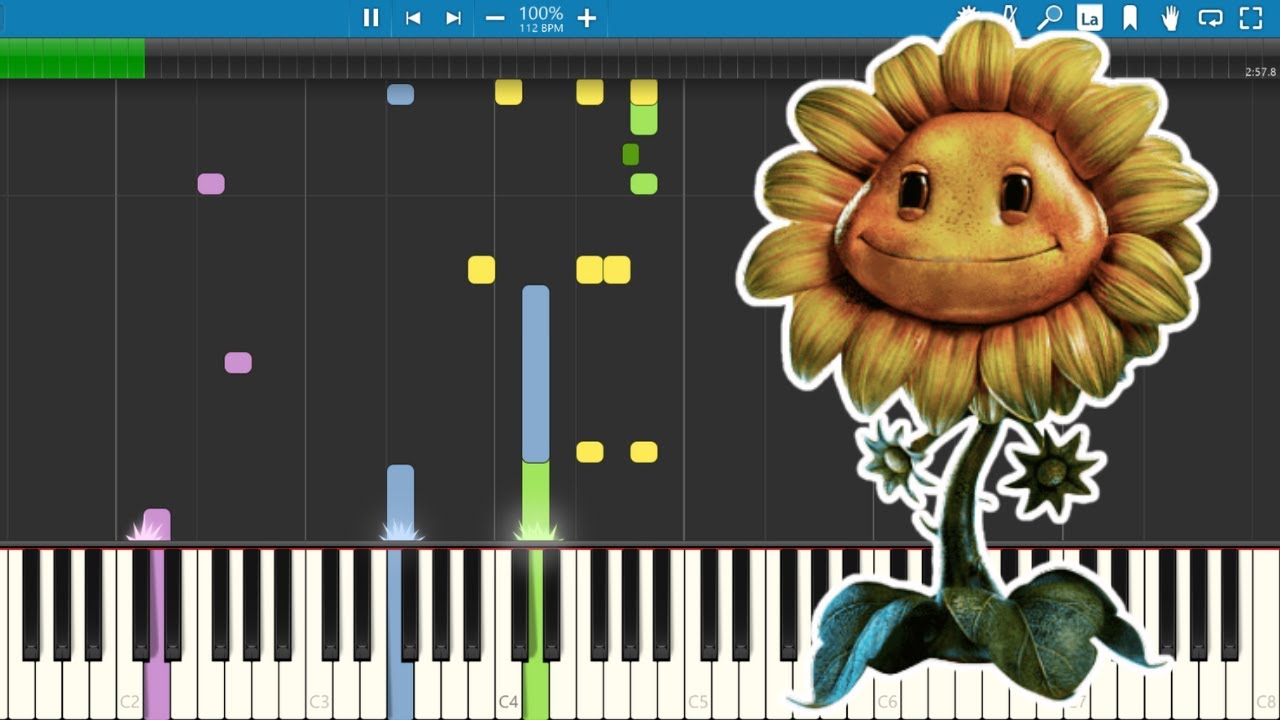The width and height of the screenshot is (1280, 720).
Task: Click the long blue falling note bar
Action: coord(536,374)
